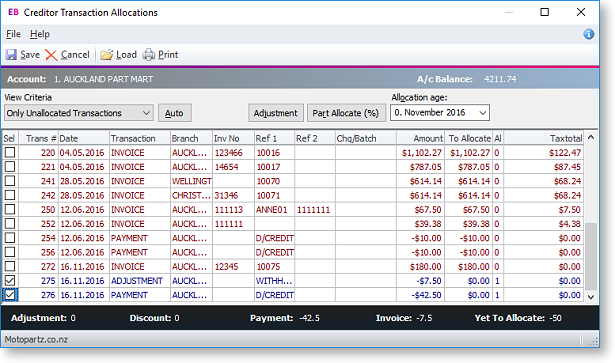Click the red Cancel X icon
The height and width of the screenshot is (363, 615).
51,55
